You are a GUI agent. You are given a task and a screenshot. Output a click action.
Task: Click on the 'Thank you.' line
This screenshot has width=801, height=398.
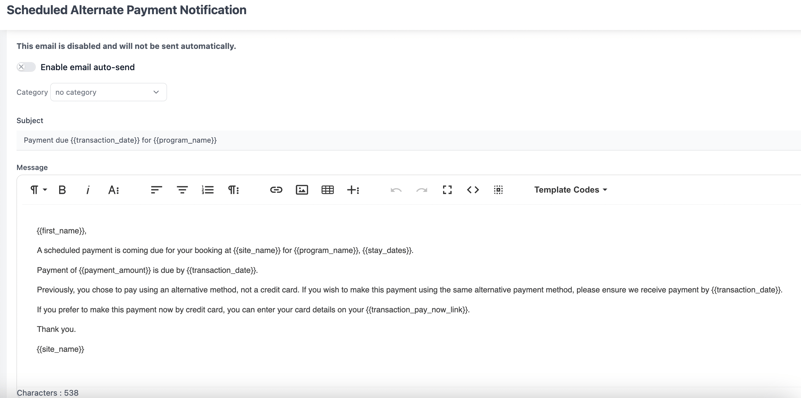56,330
